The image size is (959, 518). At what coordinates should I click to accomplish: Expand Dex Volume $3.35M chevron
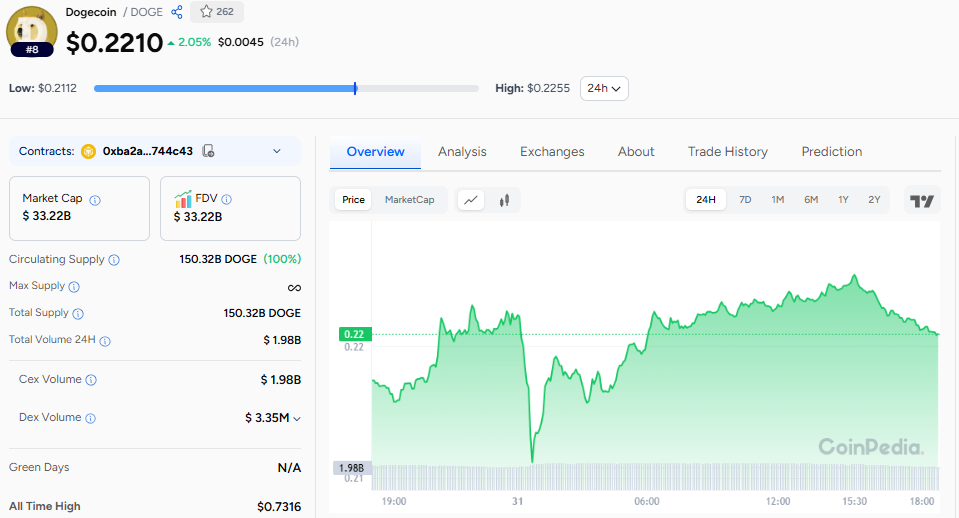[297, 419]
